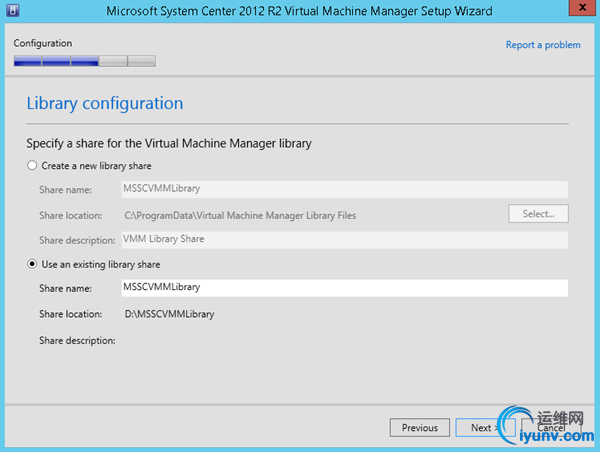
Task: Click the existing share's Share description label
Action: point(77,341)
